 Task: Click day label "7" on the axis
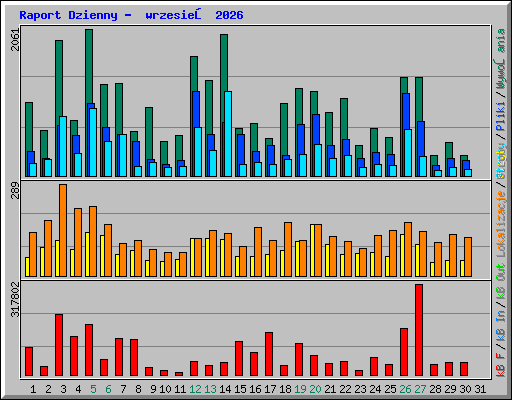pos(123,389)
